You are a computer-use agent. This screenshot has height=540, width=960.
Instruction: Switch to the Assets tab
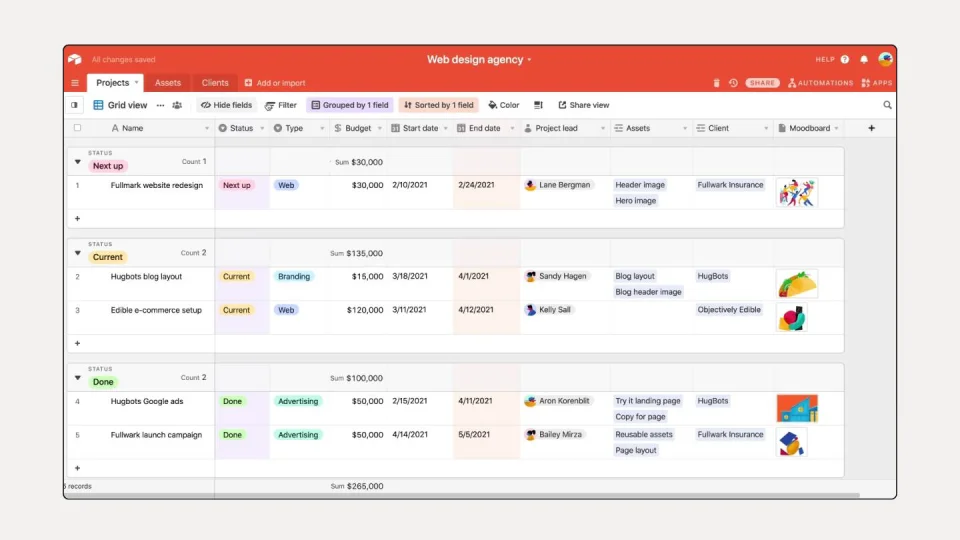click(x=168, y=83)
